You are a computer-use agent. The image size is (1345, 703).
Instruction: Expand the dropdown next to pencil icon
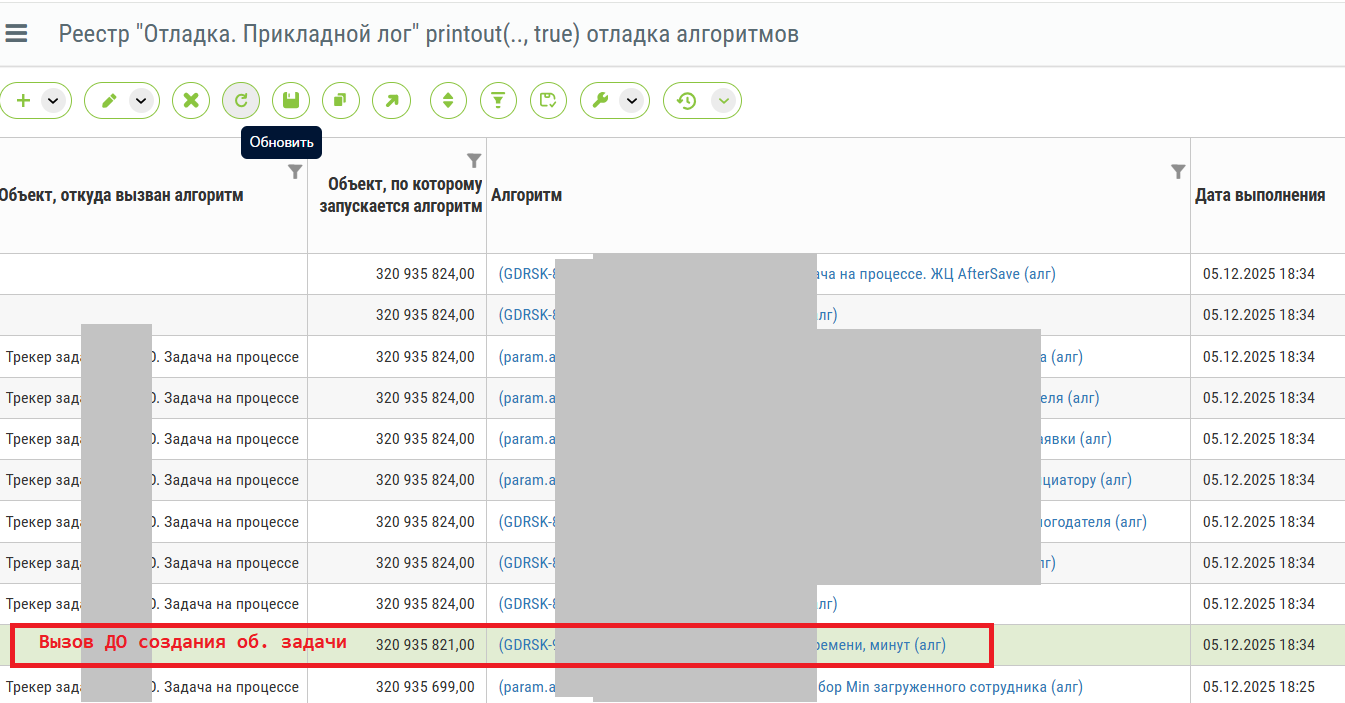pyautogui.click(x=141, y=100)
